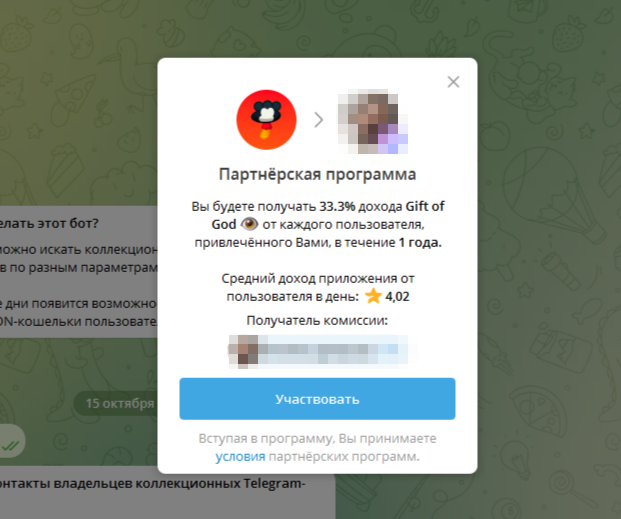This screenshot has height=519, width=621.
Task: Click the bold 1 года duration text
Action: pos(420,242)
